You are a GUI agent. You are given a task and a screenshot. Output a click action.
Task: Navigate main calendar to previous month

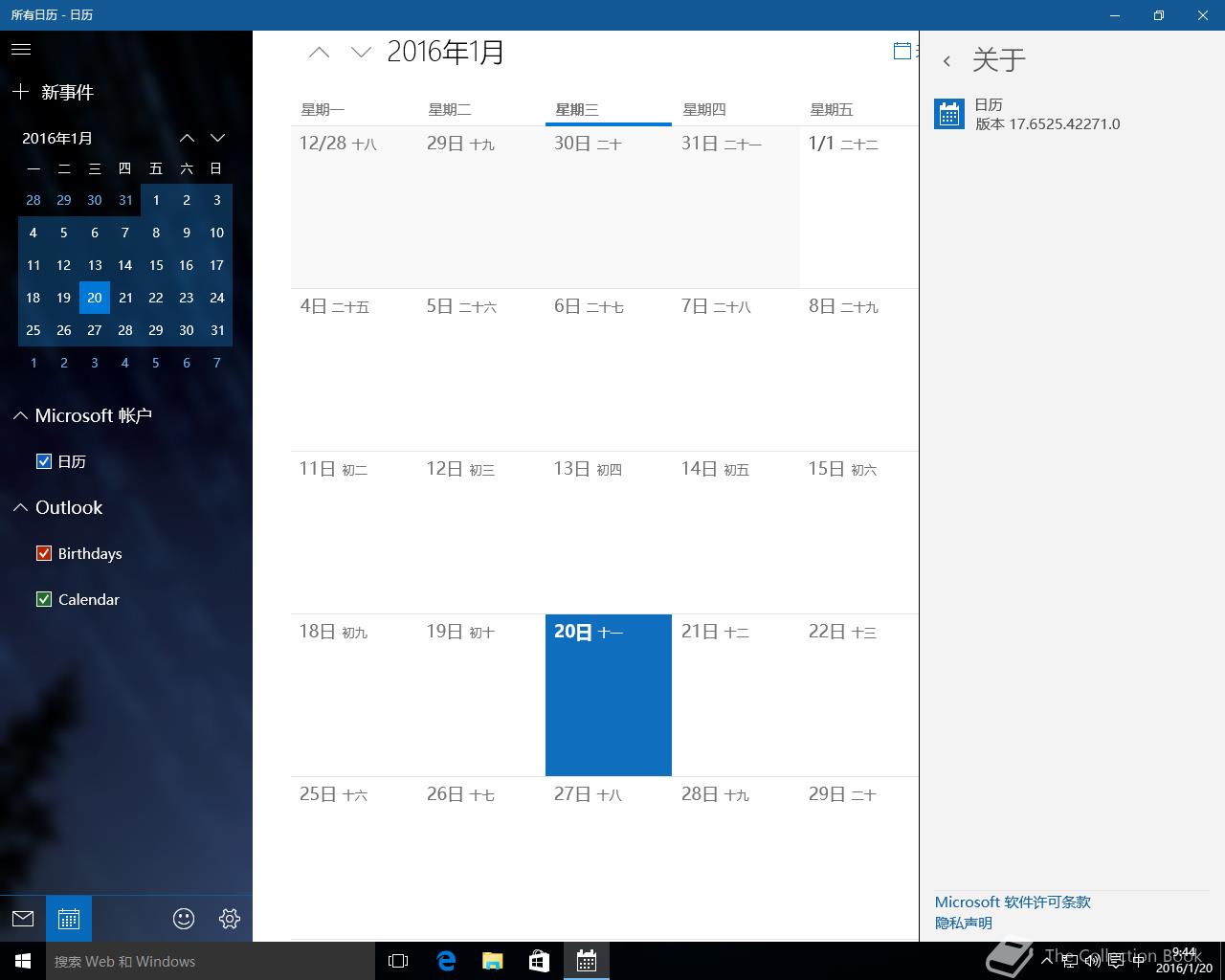pos(320,53)
